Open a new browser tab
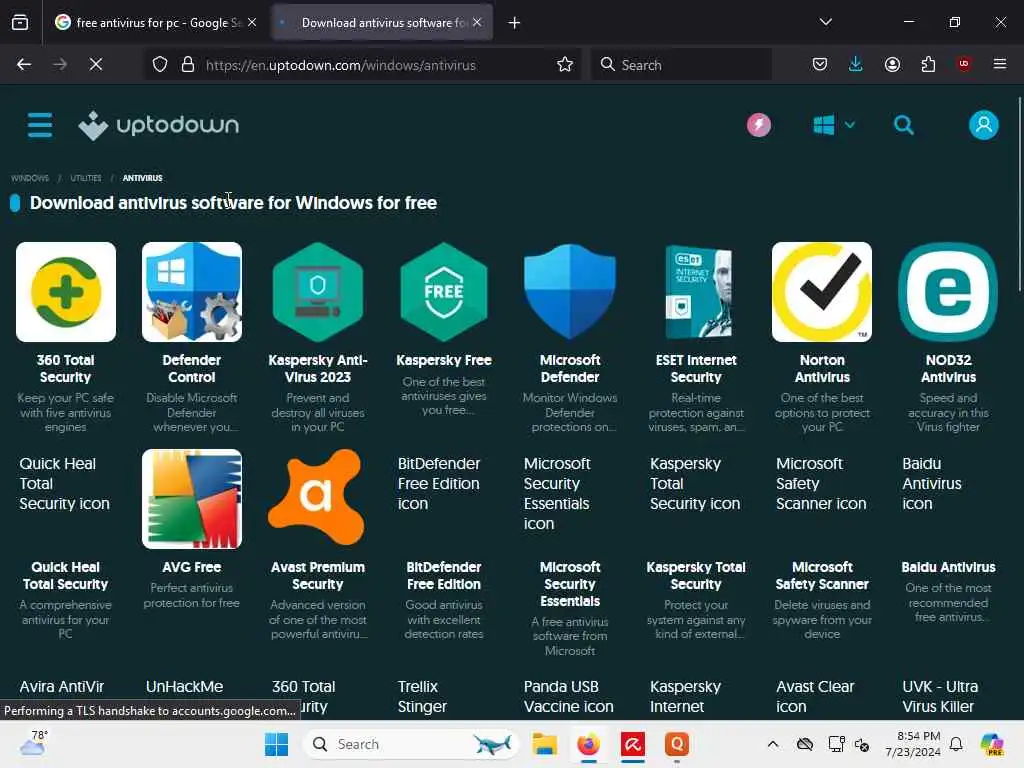The height and width of the screenshot is (768, 1024). pos(514,23)
